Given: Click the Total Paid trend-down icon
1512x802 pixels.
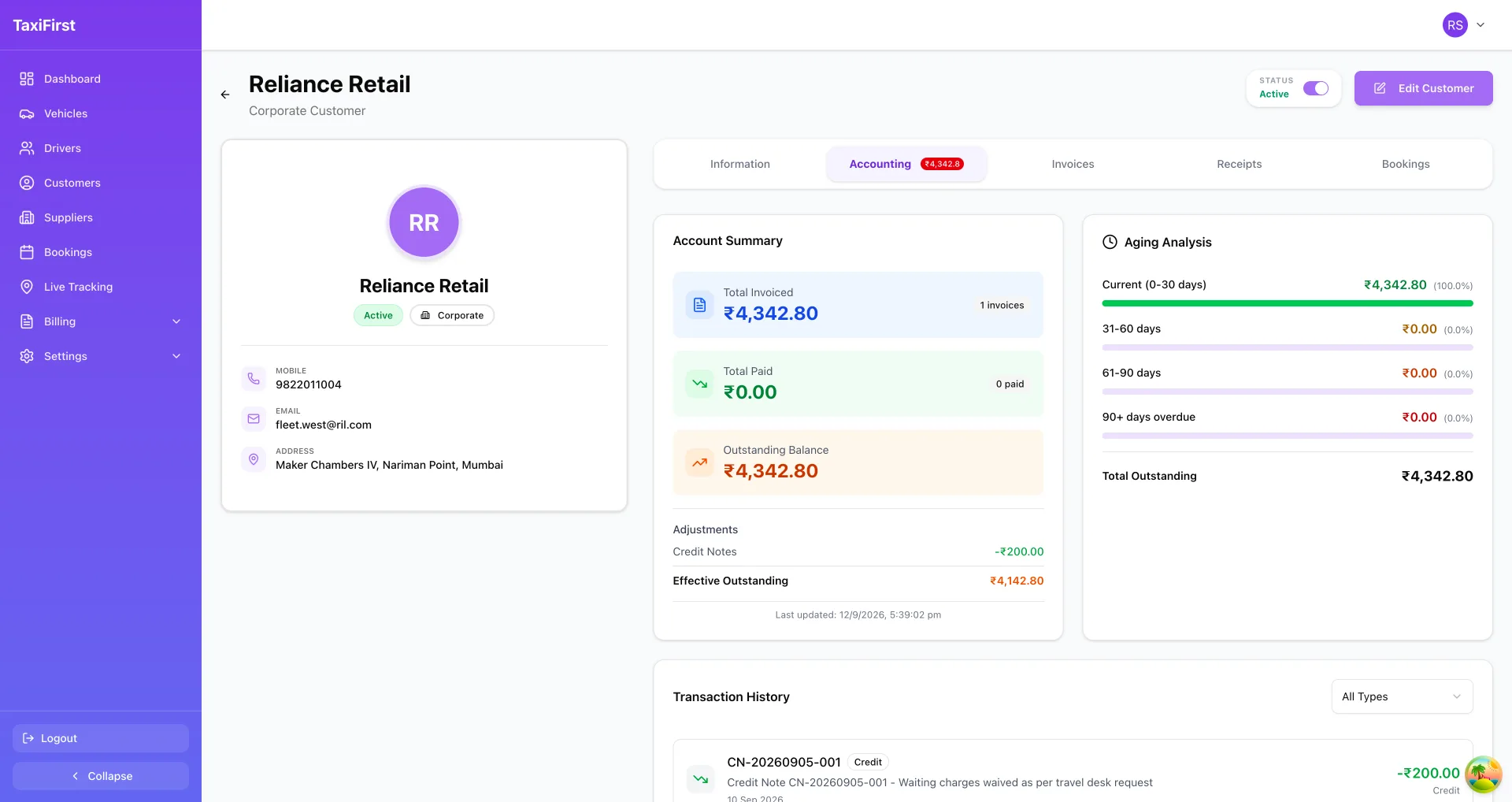Looking at the screenshot, I should pos(699,384).
